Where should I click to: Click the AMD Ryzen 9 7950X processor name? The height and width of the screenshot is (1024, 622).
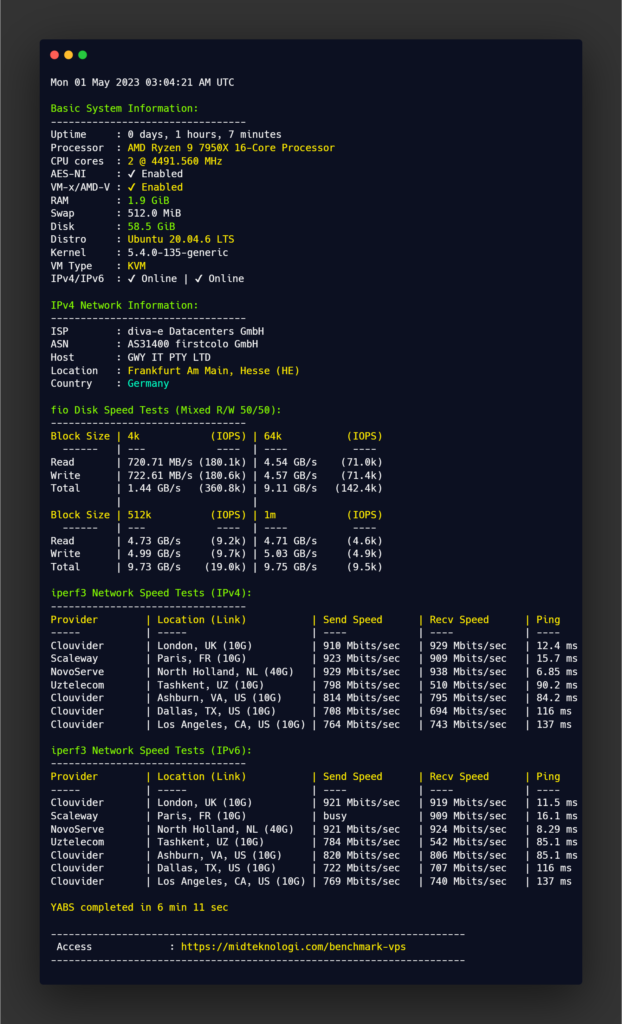230,148
